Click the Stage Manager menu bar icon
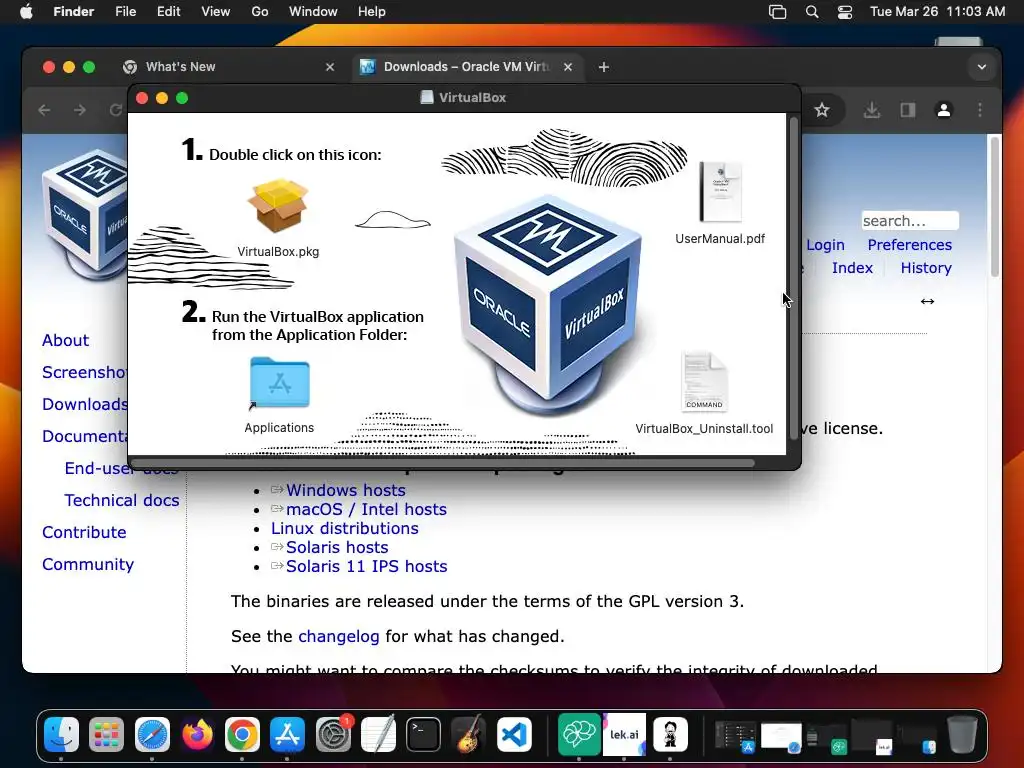This screenshot has width=1024, height=768. [777, 12]
